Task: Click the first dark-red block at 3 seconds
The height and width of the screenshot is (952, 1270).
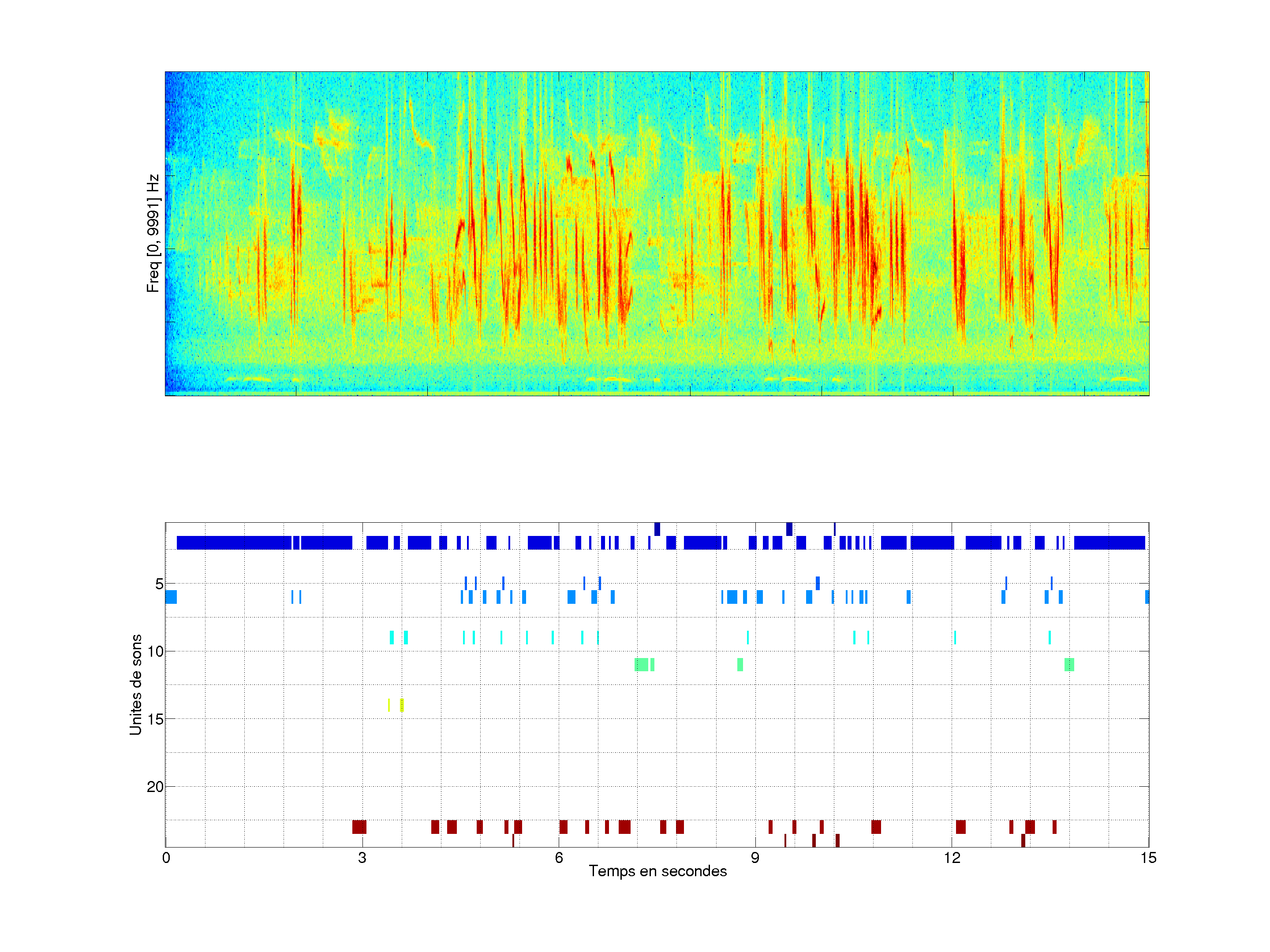Action: point(359,827)
